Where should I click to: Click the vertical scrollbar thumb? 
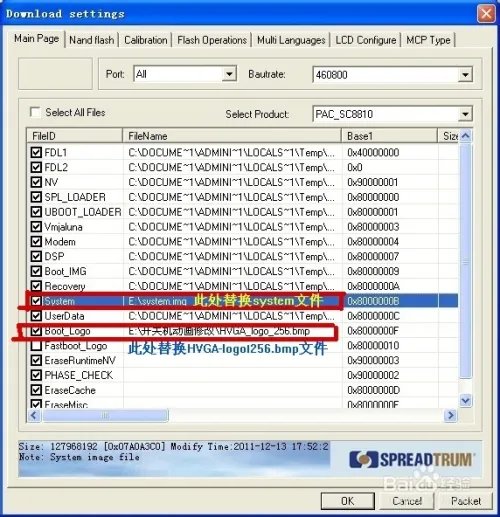466,261
